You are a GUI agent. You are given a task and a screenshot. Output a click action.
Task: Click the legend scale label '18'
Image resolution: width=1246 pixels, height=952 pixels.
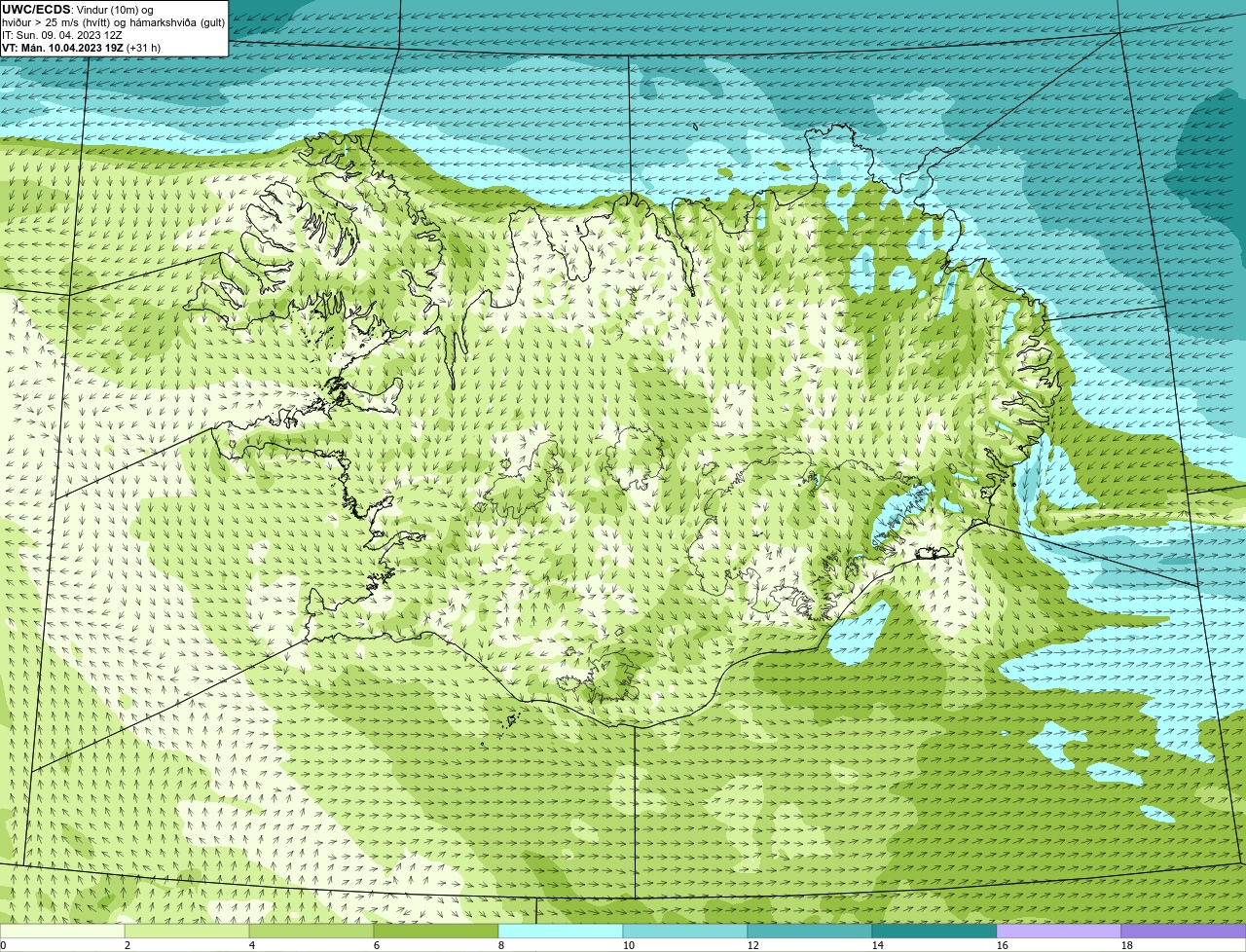click(1127, 945)
